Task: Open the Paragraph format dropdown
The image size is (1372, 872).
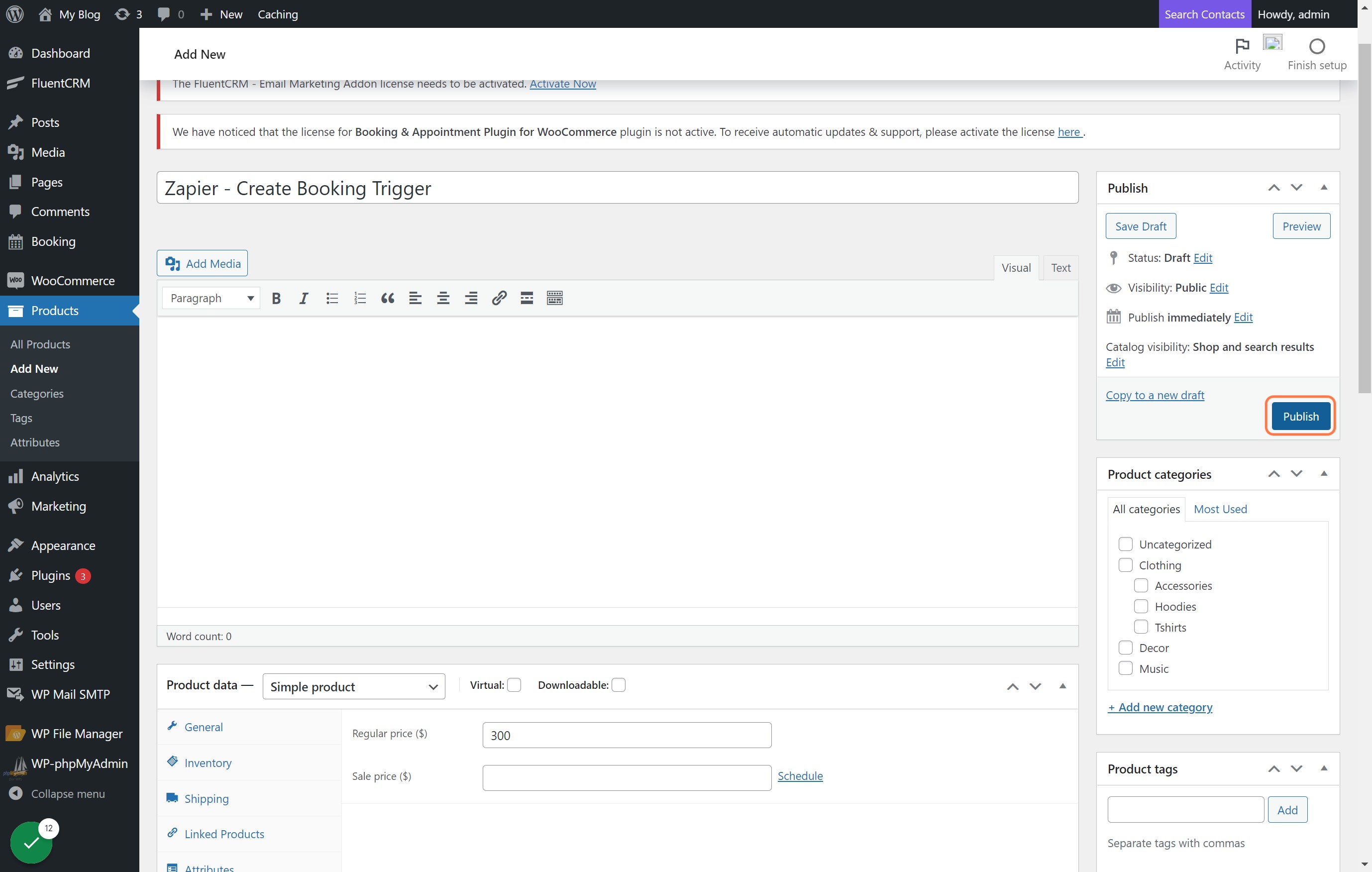Action: coord(211,298)
